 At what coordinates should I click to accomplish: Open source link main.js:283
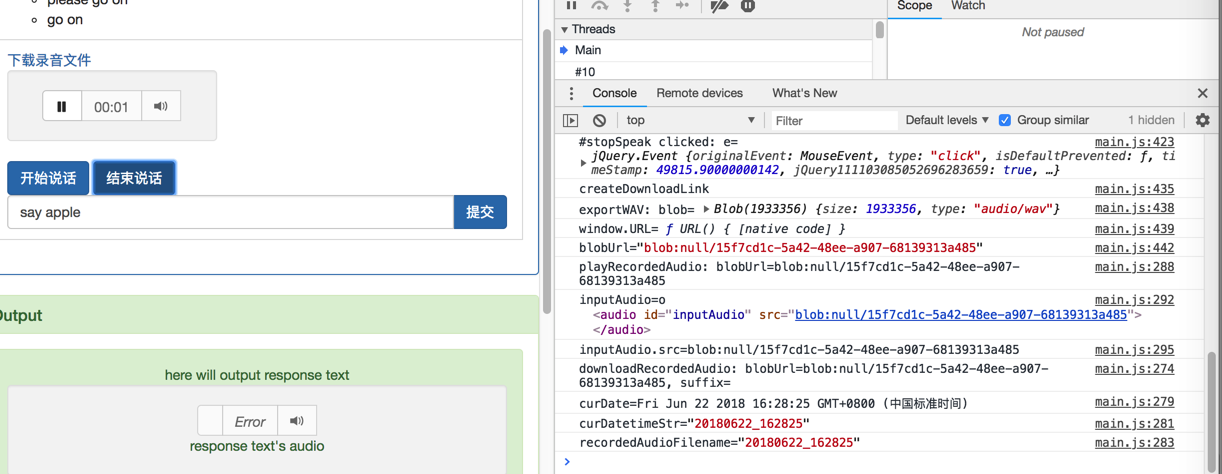pos(1134,443)
